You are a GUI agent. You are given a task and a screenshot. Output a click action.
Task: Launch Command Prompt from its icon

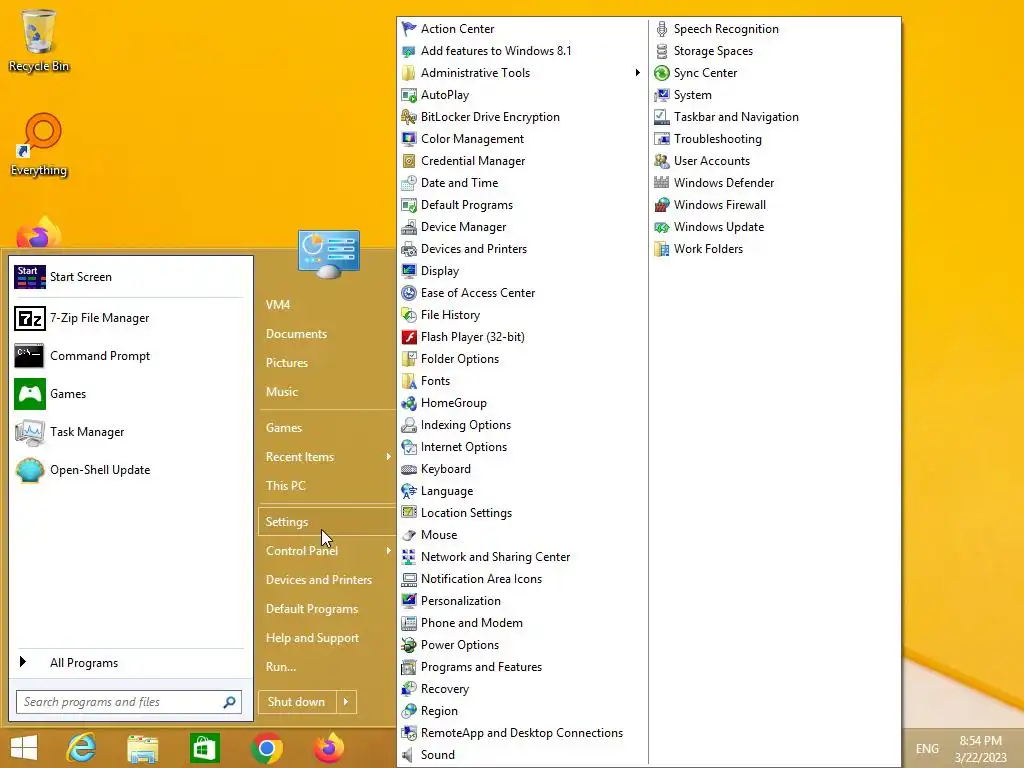[x=30, y=356]
